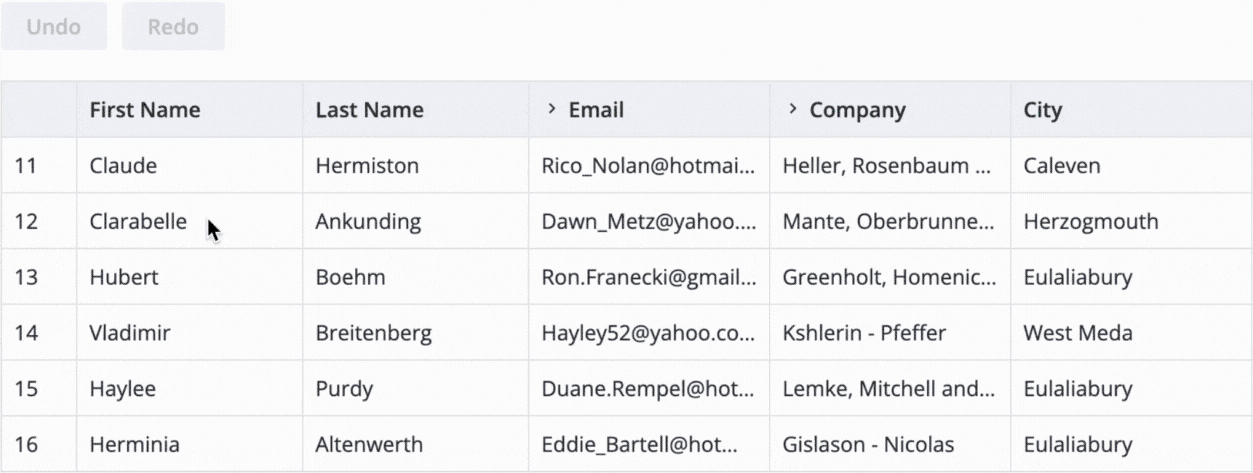Click the Redo button

click(x=173, y=27)
